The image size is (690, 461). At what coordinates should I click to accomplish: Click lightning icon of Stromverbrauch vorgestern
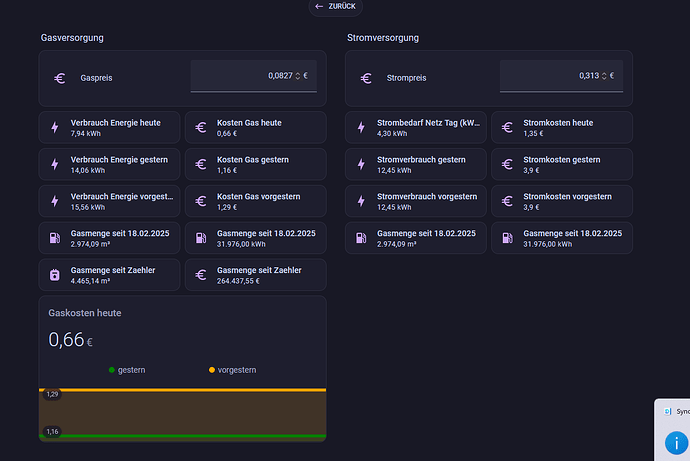tap(361, 201)
